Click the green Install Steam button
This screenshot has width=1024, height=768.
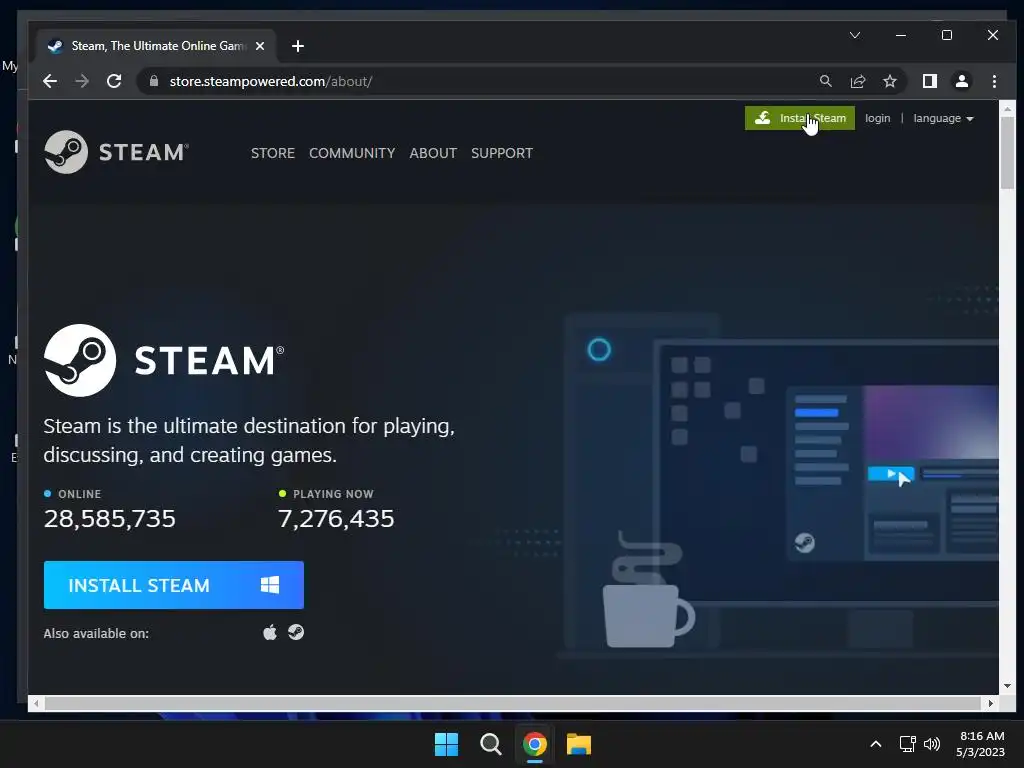click(x=799, y=118)
